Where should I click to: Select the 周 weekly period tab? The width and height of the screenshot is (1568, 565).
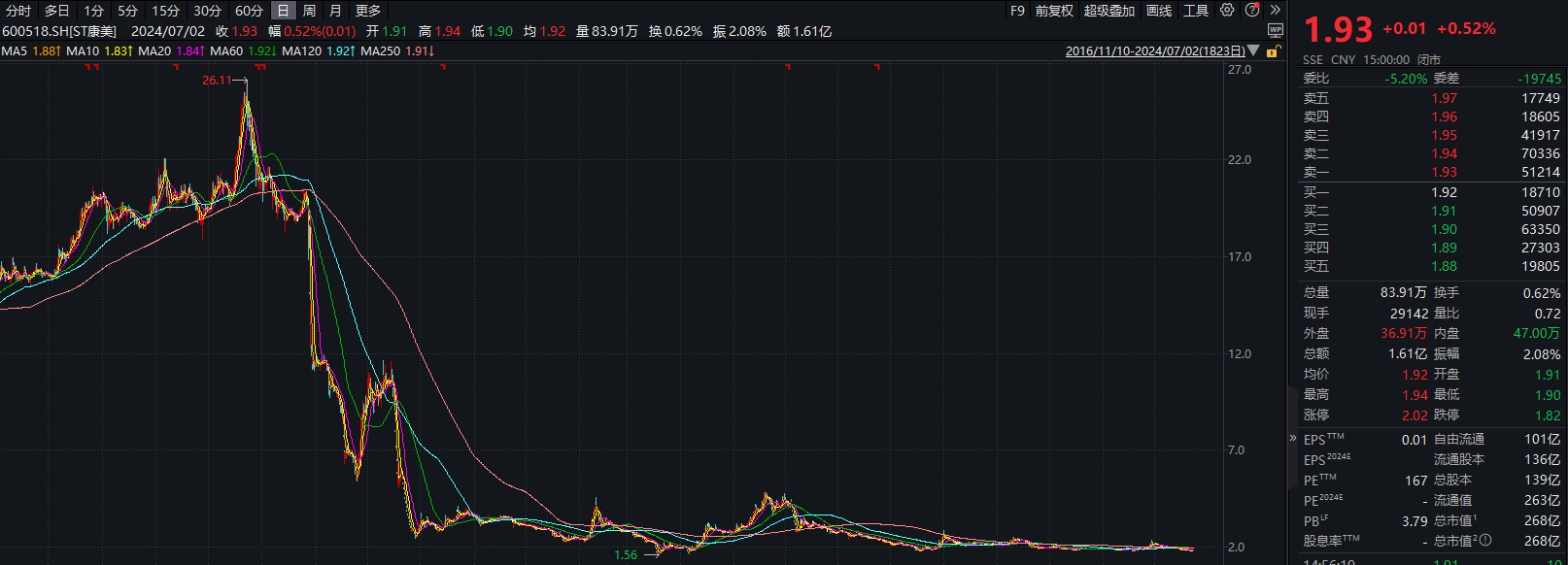click(309, 11)
